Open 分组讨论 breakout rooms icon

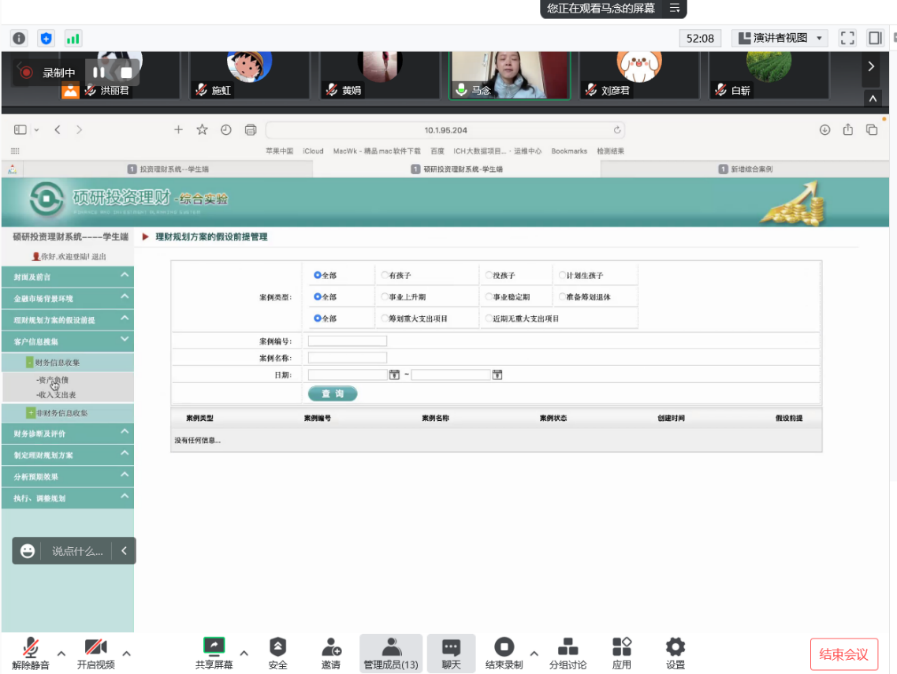[x=567, y=647]
